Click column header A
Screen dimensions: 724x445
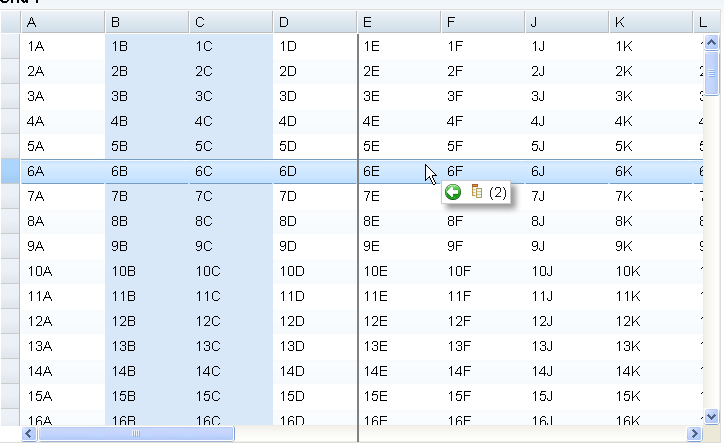[x=62, y=21]
